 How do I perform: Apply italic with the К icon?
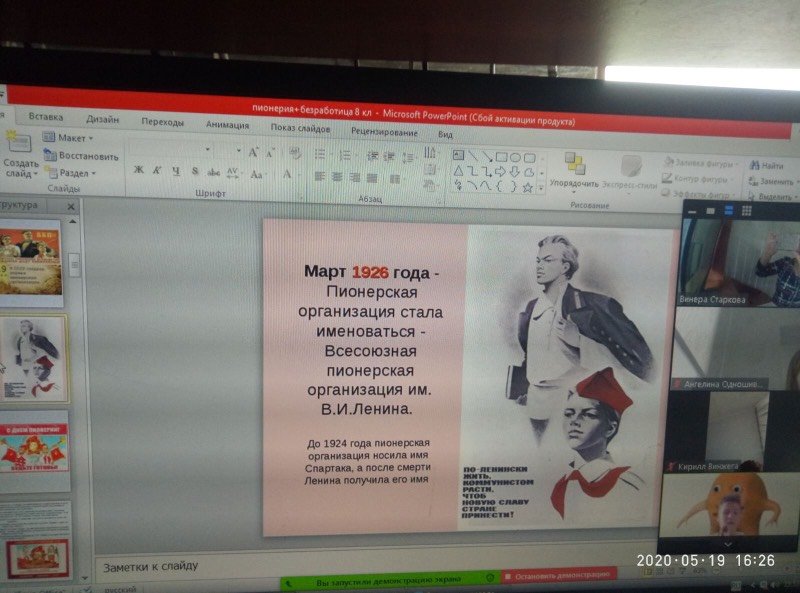pyautogui.click(x=157, y=171)
